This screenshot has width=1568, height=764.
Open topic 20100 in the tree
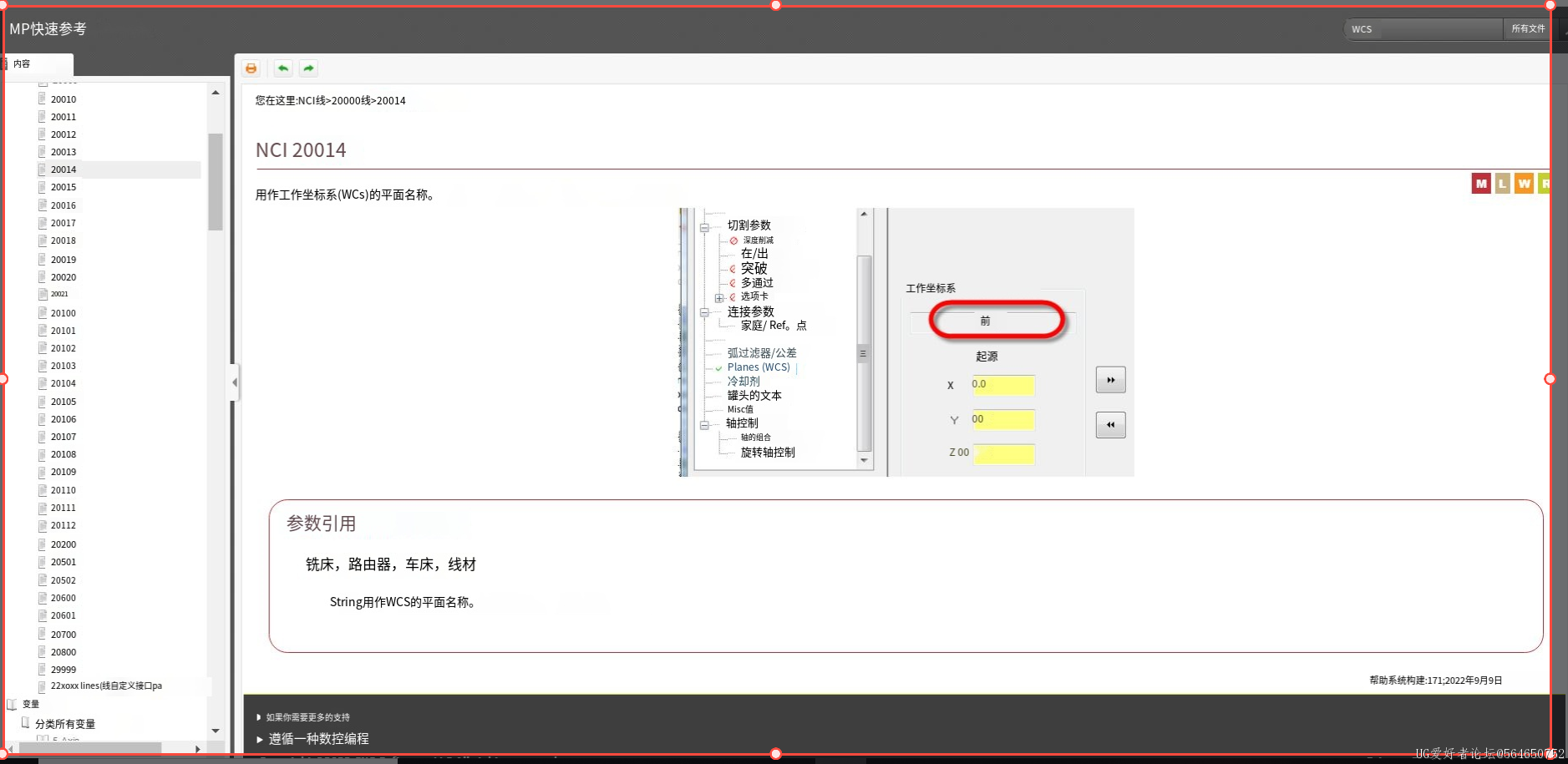(63, 313)
